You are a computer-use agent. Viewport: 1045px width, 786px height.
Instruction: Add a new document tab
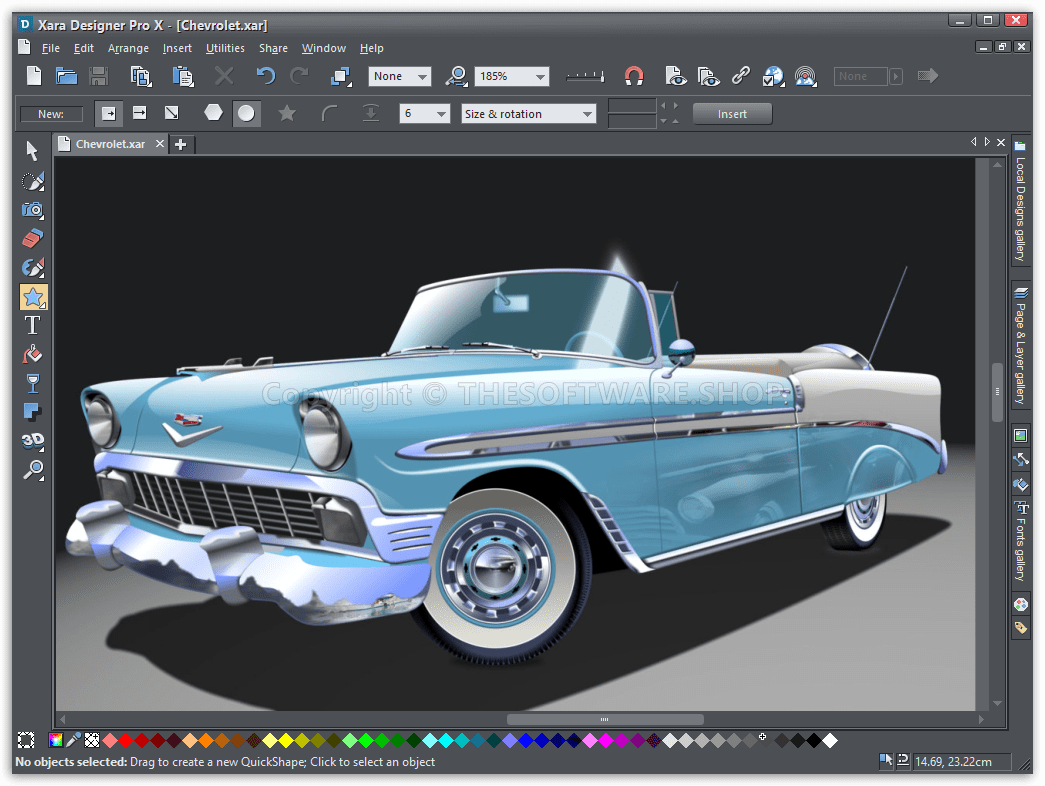[x=181, y=144]
